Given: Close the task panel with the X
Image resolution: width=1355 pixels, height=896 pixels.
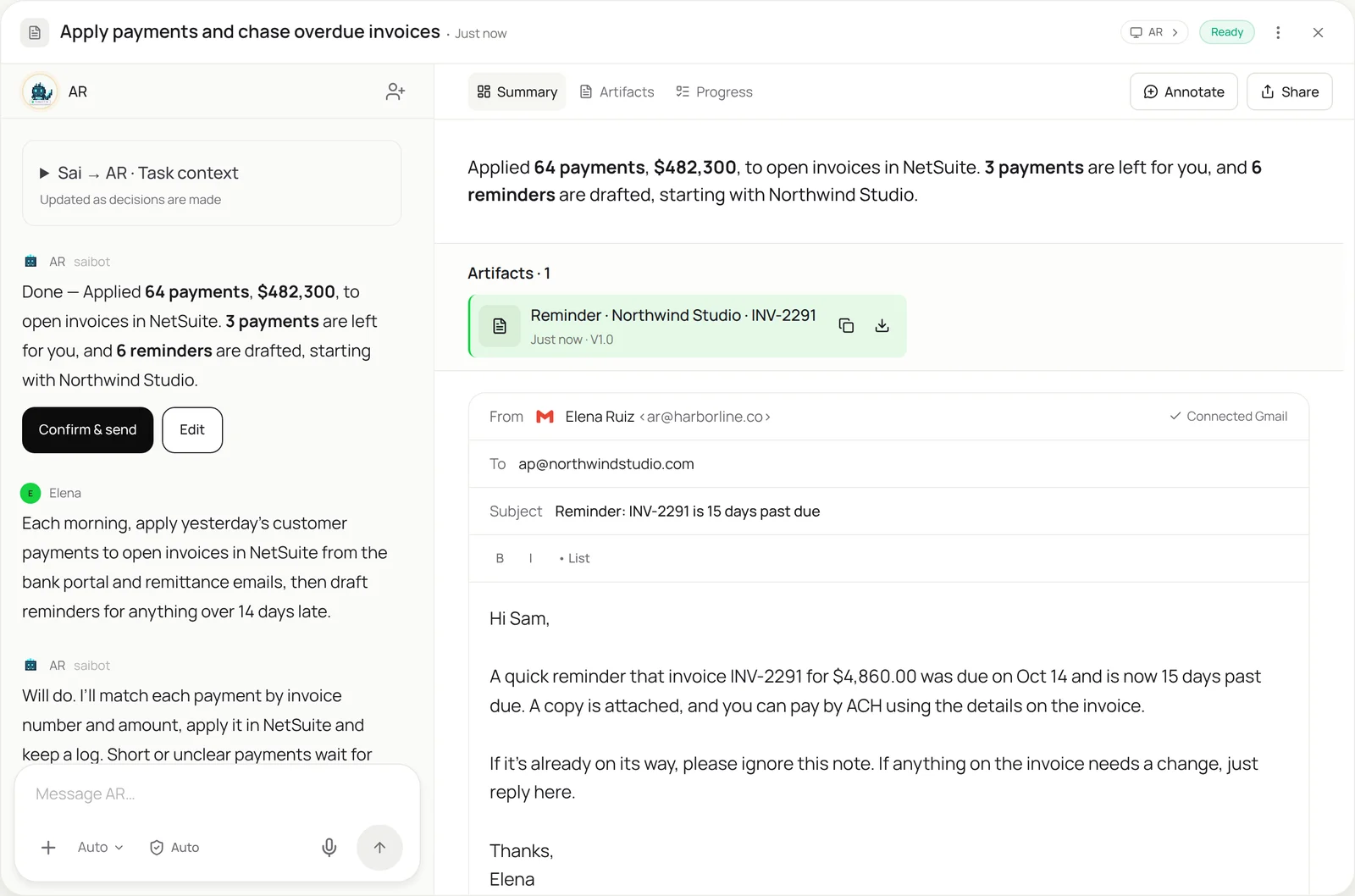Looking at the screenshot, I should 1318,32.
